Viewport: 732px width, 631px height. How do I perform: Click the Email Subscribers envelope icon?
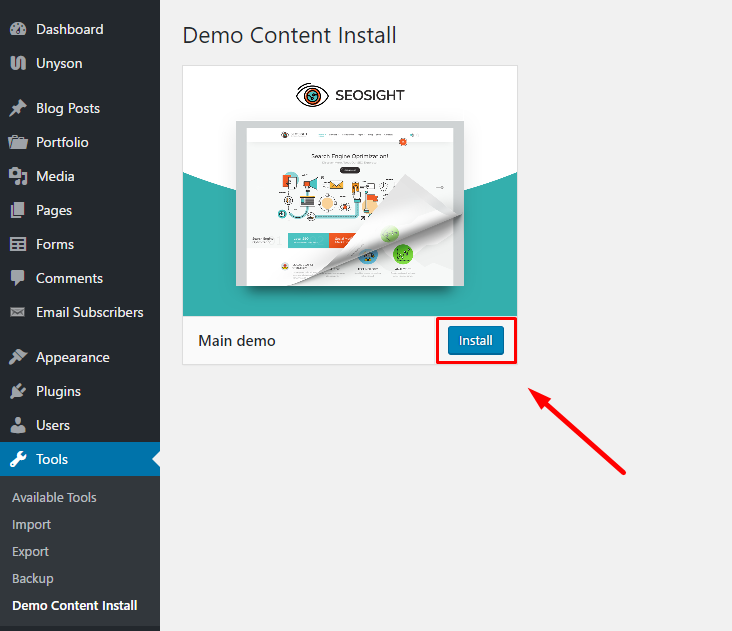[x=18, y=312]
